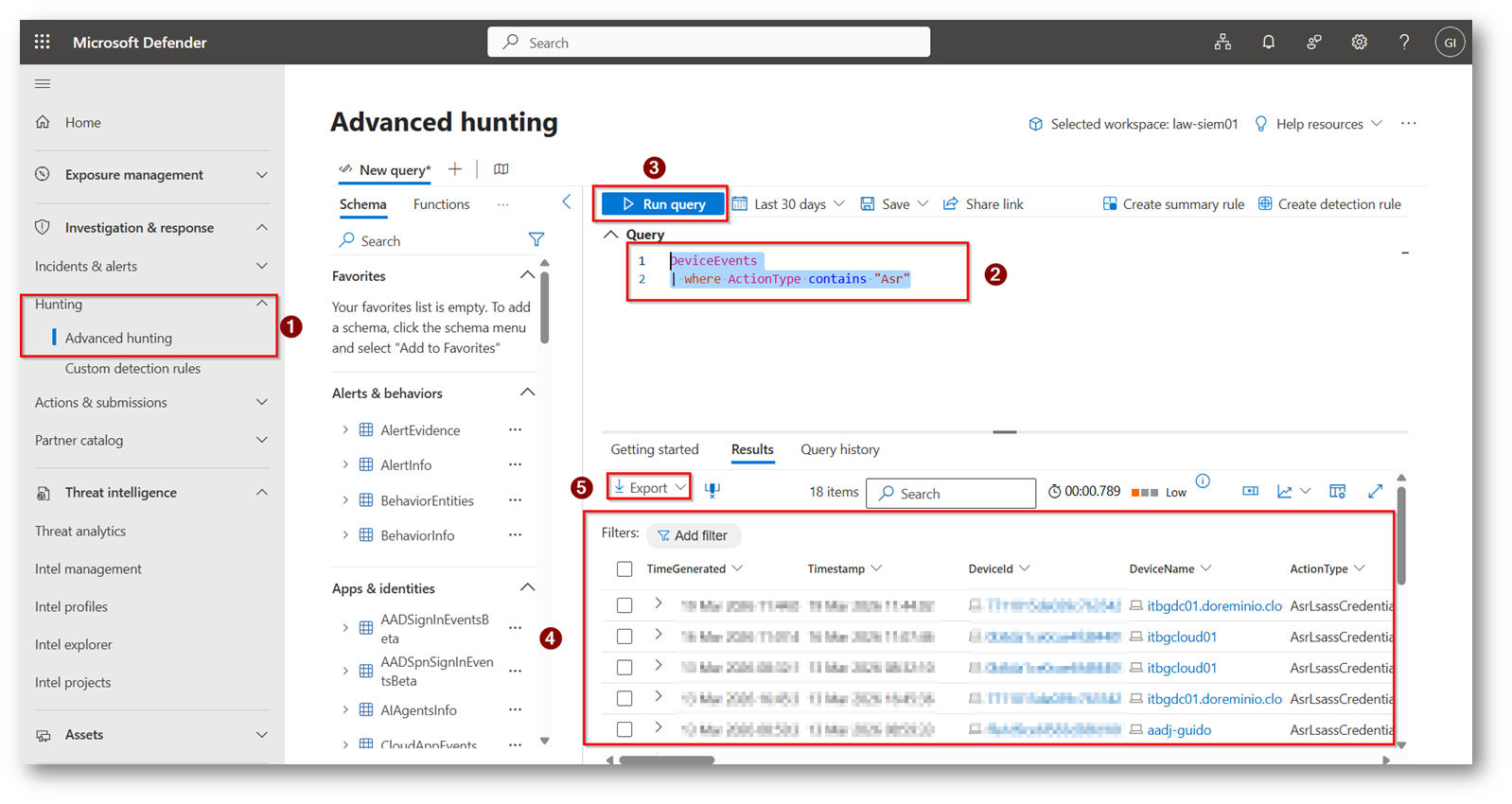This screenshot has height=804, width=1512.
Task: Click the top Search input field
Action: click(x=708, y=43)
